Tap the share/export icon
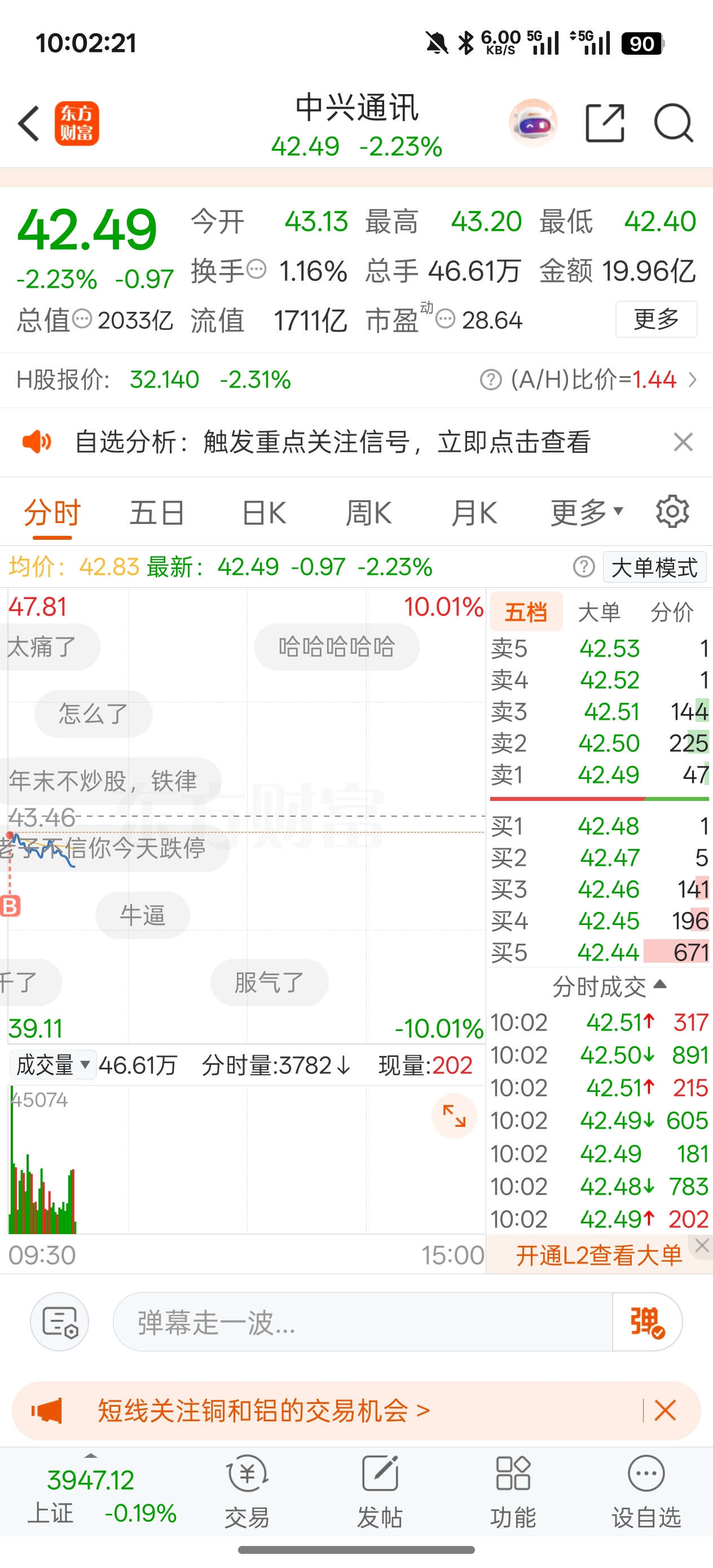 point(605,123)
